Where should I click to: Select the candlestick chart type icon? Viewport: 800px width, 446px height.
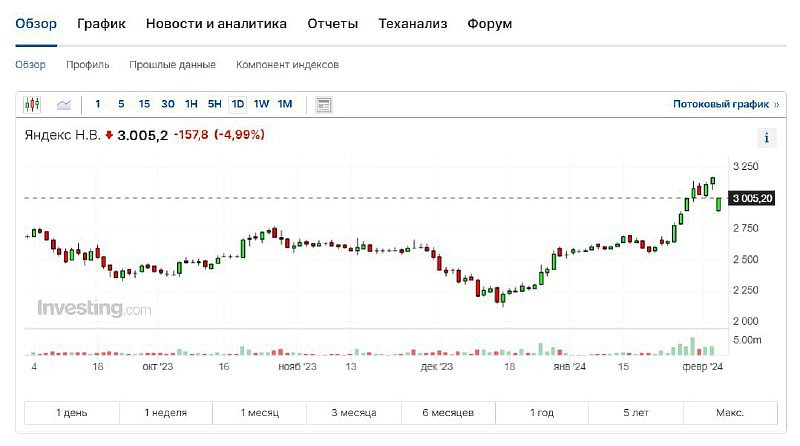[33, 104]
